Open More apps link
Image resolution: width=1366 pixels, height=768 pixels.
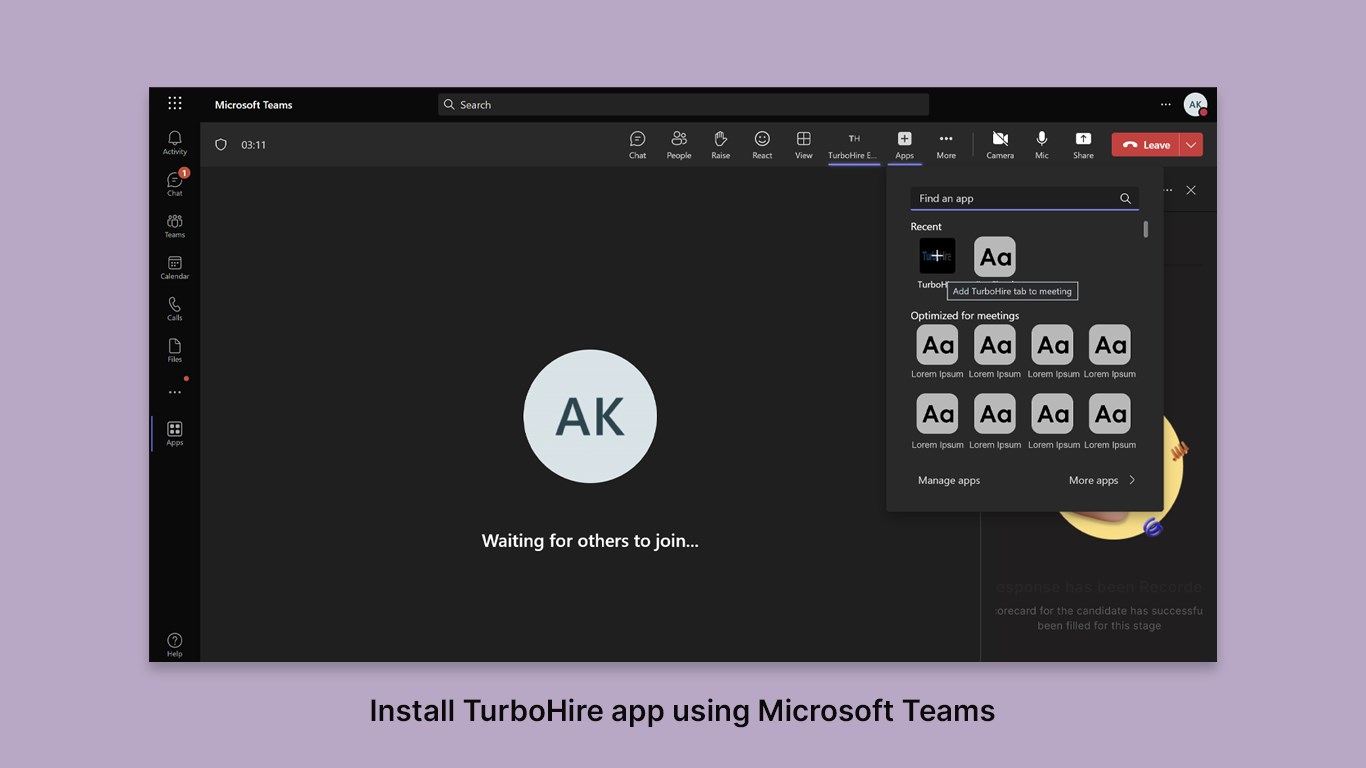(1093, 480)
